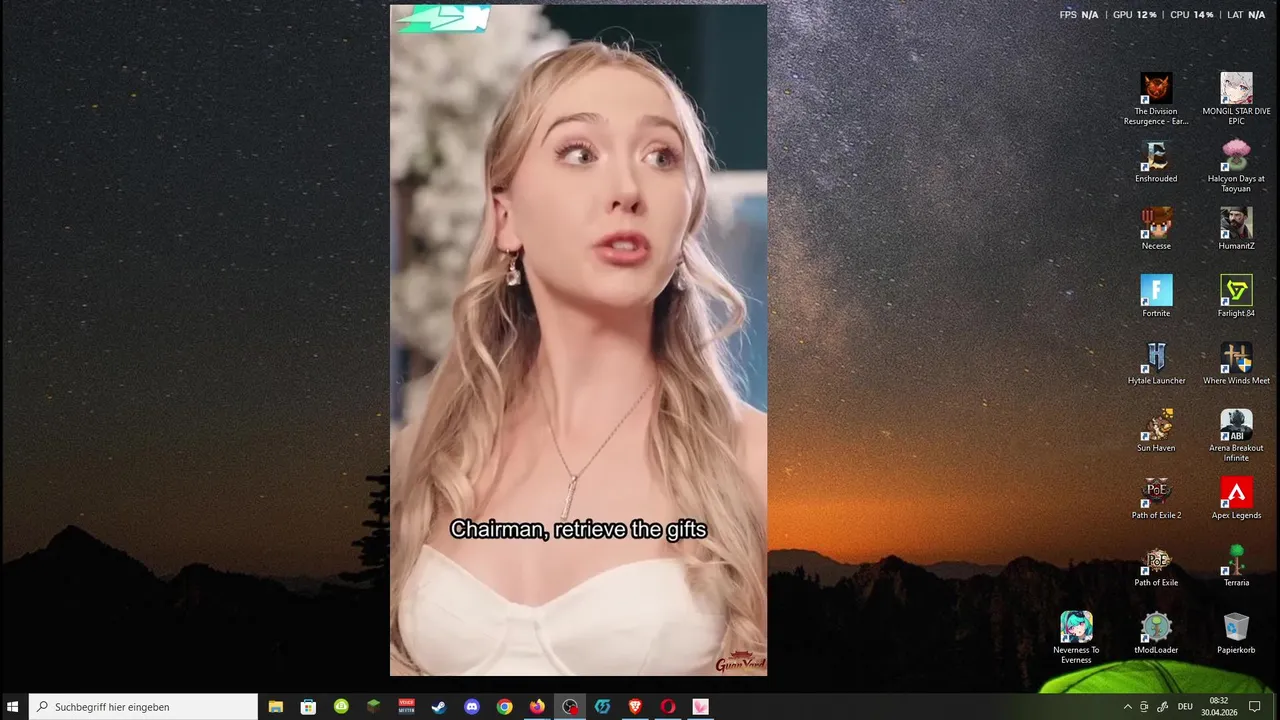1280x720 pixels.
Task: Open Google Chrome from the taskbar
Action: [505, 706]
